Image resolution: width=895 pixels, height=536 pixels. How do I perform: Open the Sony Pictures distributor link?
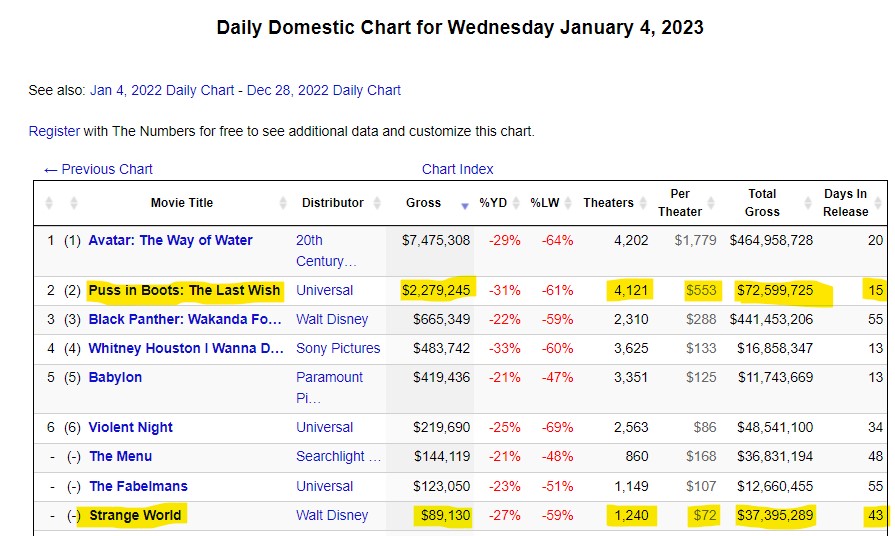pos(338,348)
